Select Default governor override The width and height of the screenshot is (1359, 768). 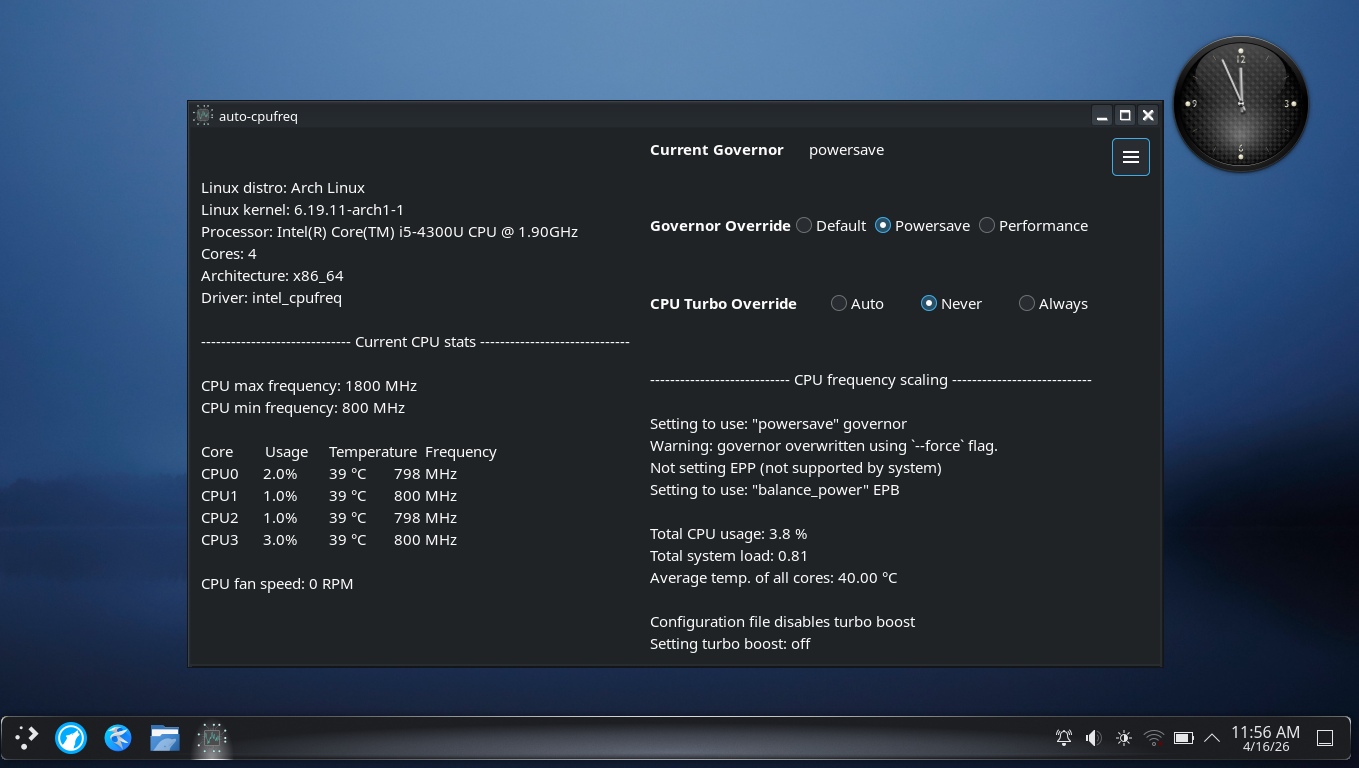[x=831, y=226]
